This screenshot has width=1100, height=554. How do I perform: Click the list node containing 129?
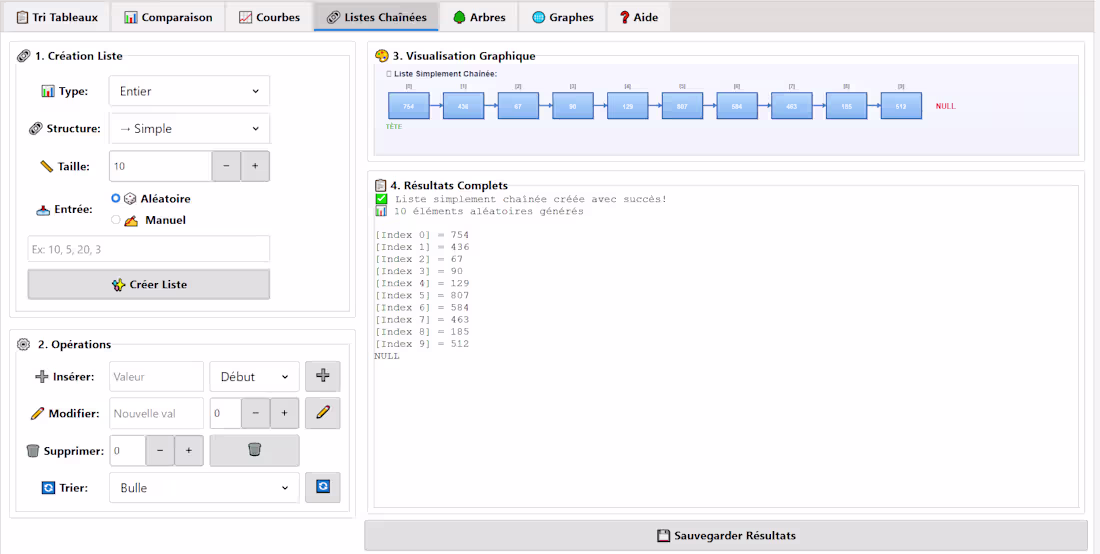[628, 106]
